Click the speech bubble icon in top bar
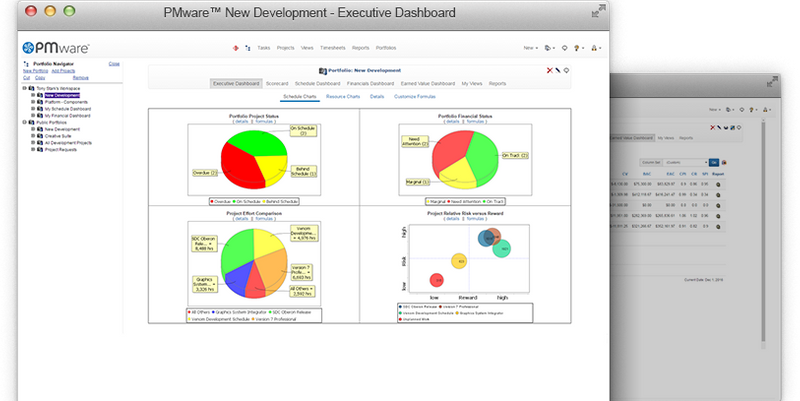The height and width of the screenshot is (401, 800). [x=564, y=48]
